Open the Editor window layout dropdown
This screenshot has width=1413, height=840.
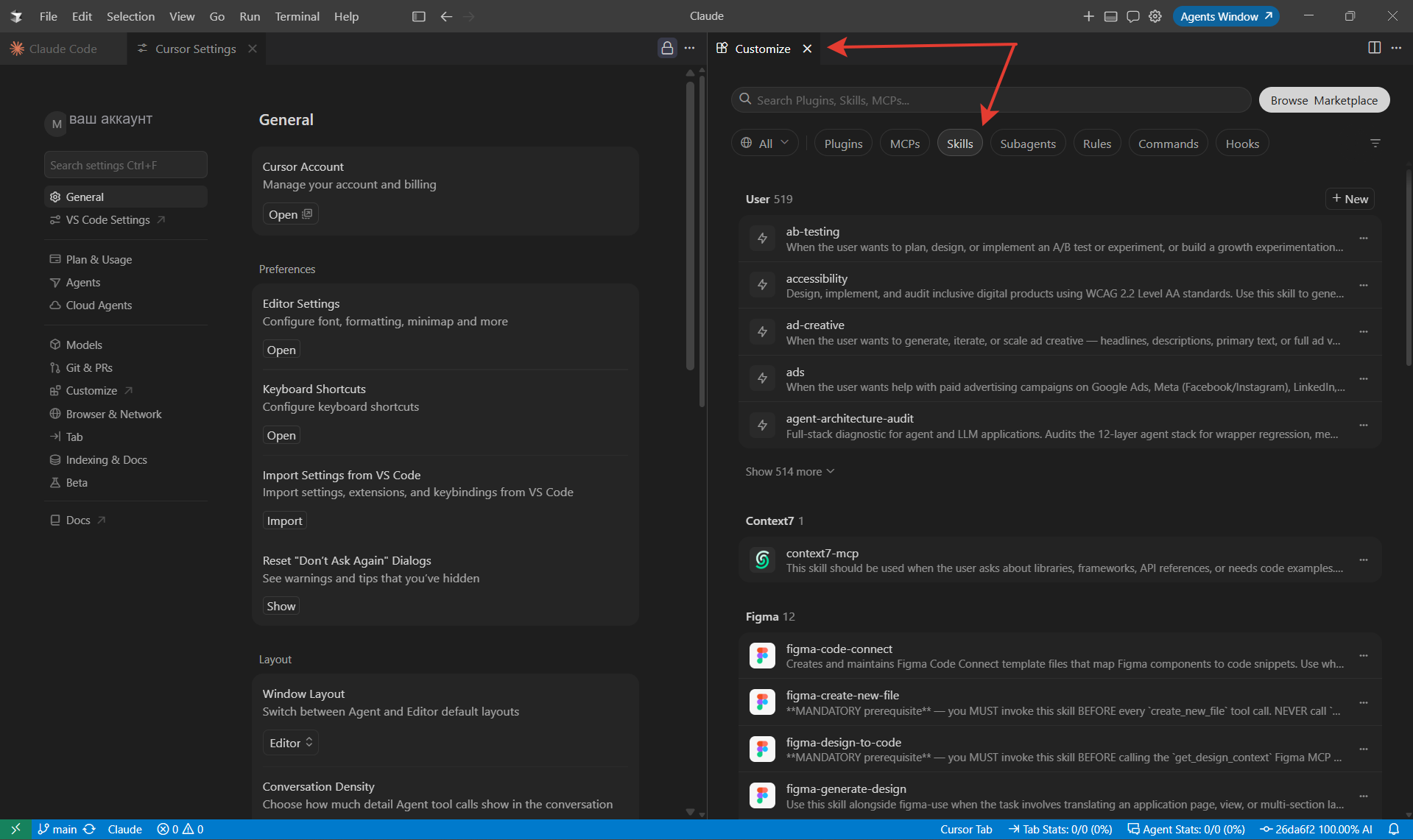291,743
